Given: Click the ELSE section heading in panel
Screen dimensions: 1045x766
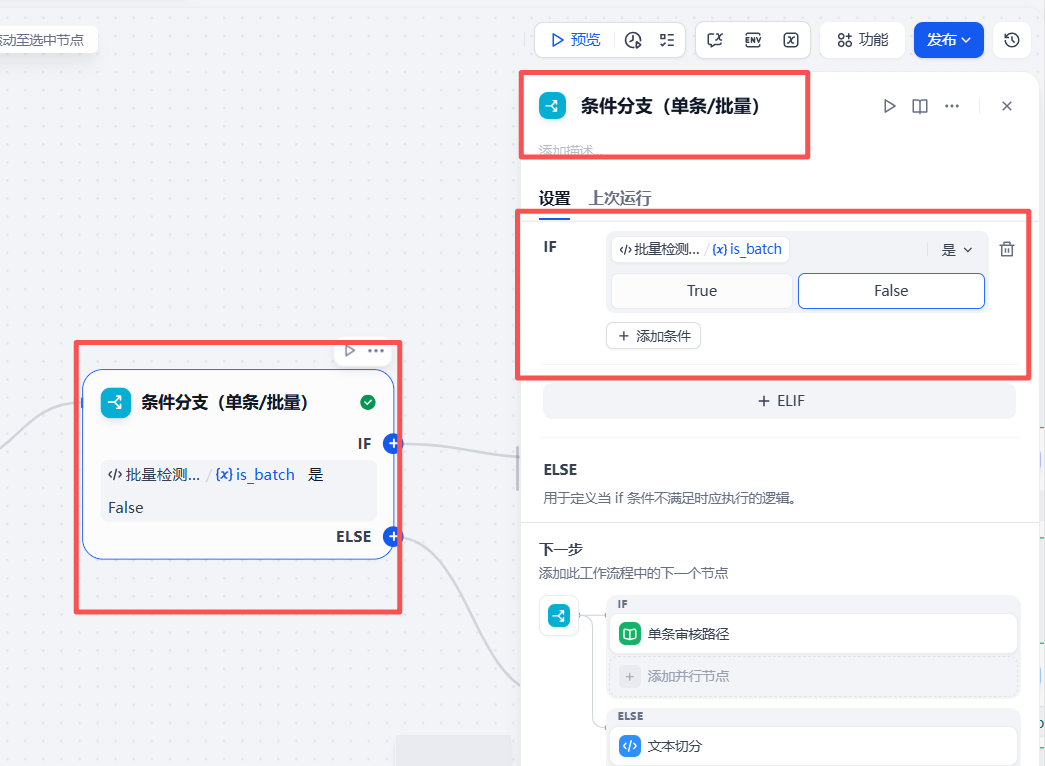Looking at the screenshot, I should [560, 469].
